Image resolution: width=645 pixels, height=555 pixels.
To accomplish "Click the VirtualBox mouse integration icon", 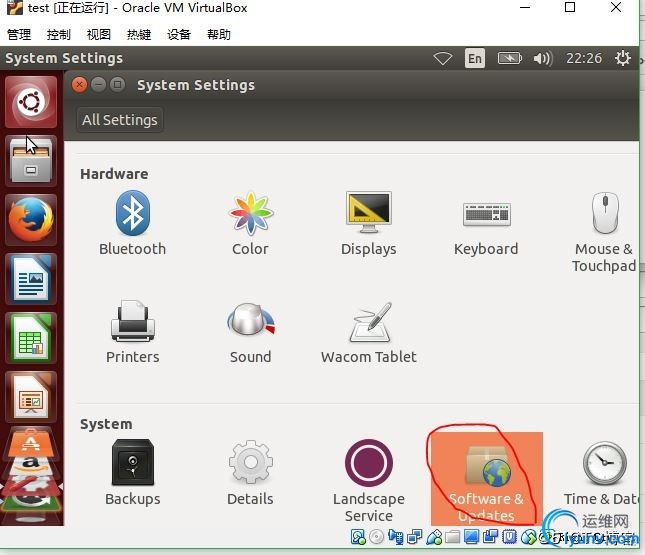I will [x=529, y=536].
